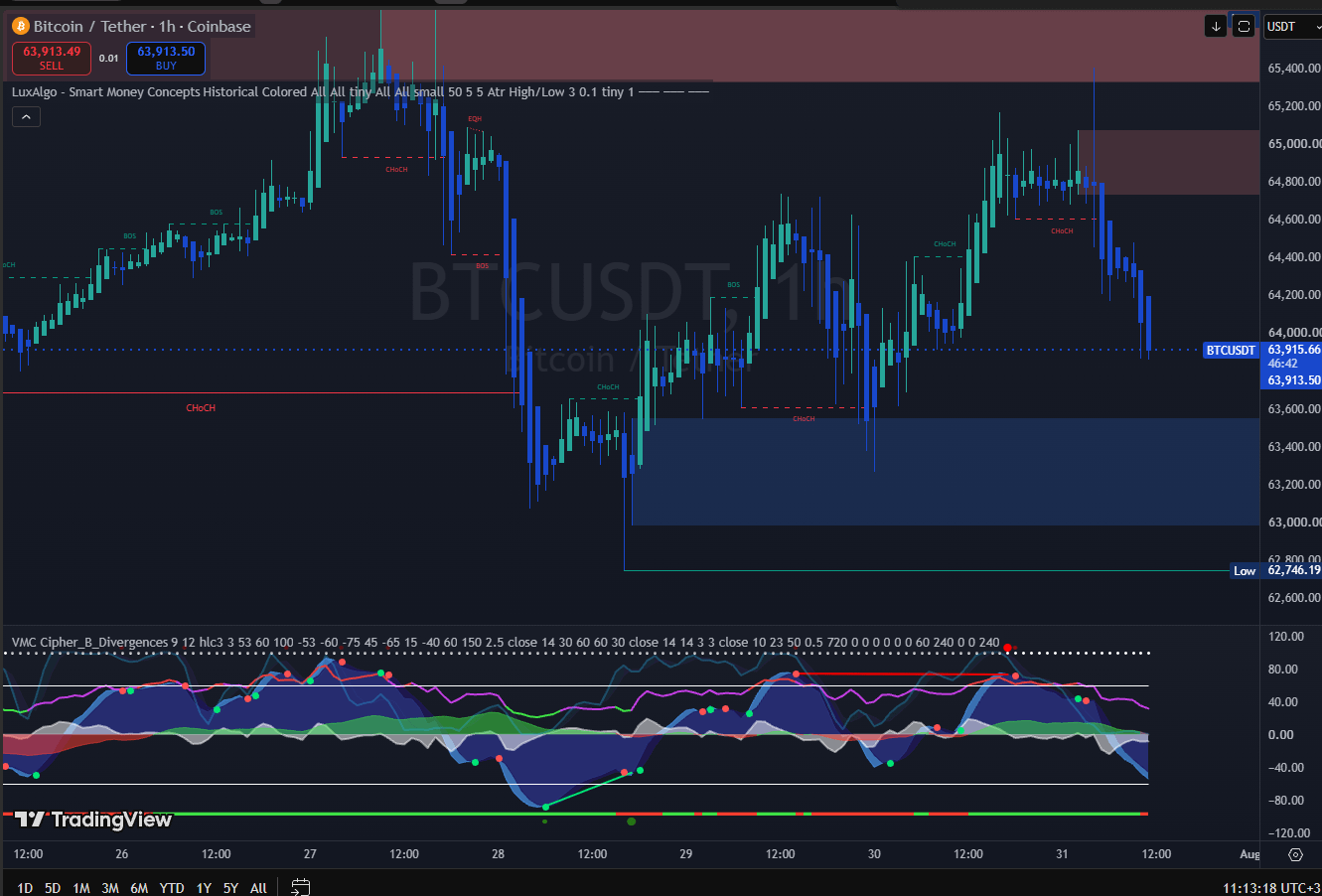Click the blue BUY 63,913.50 button
This screenshot has height=896, width=1322.
[x=166, y=59]
